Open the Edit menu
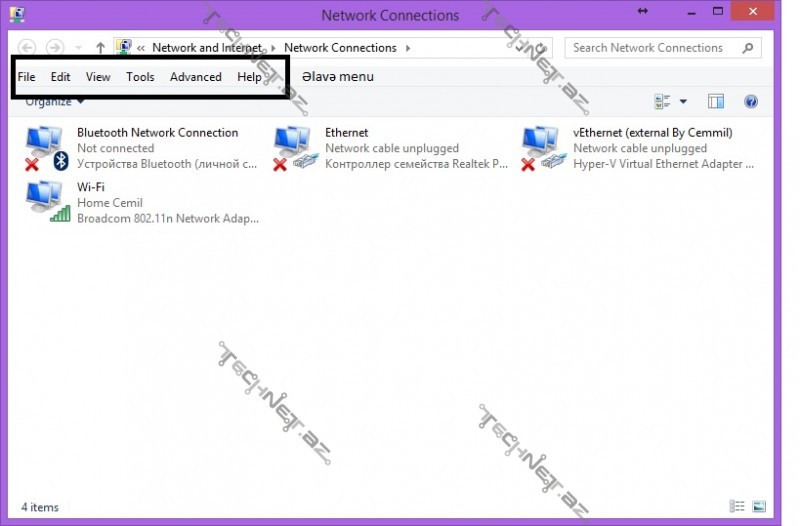This screenshot has width=800, height=526. click(60, 77)
